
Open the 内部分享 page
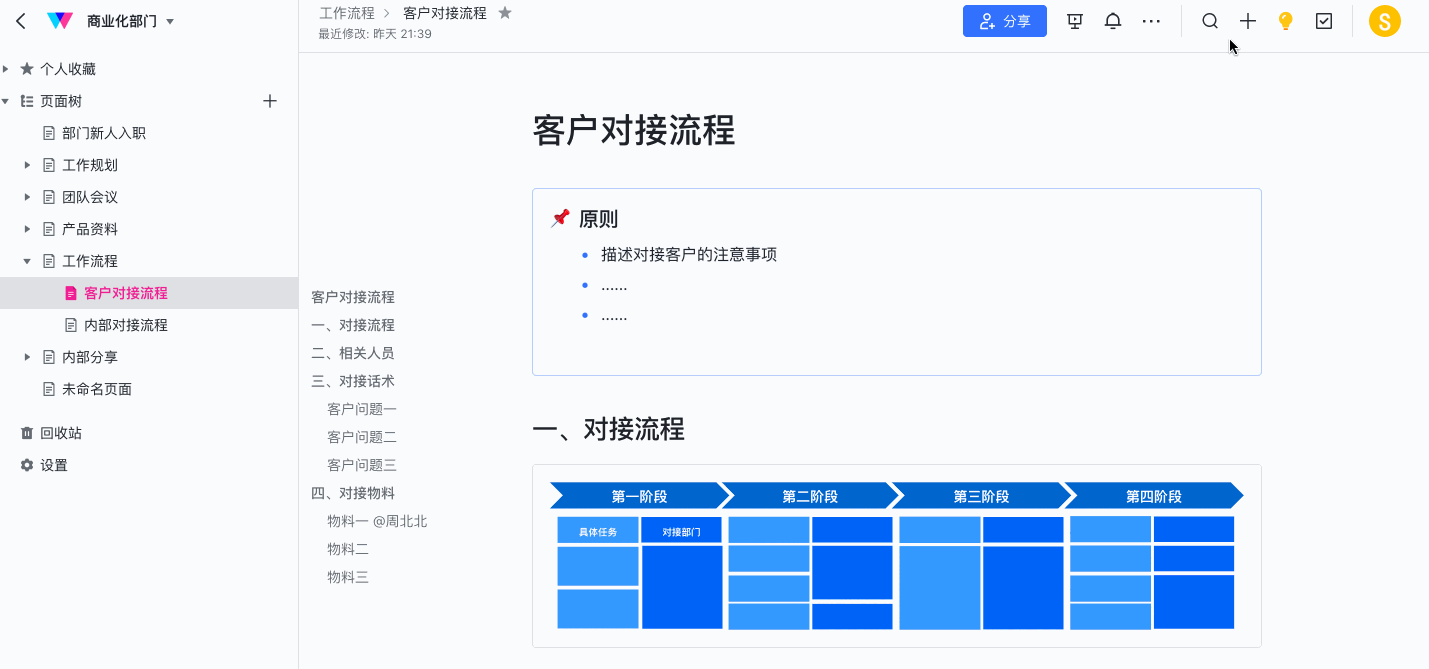click(x=90, y=357)
